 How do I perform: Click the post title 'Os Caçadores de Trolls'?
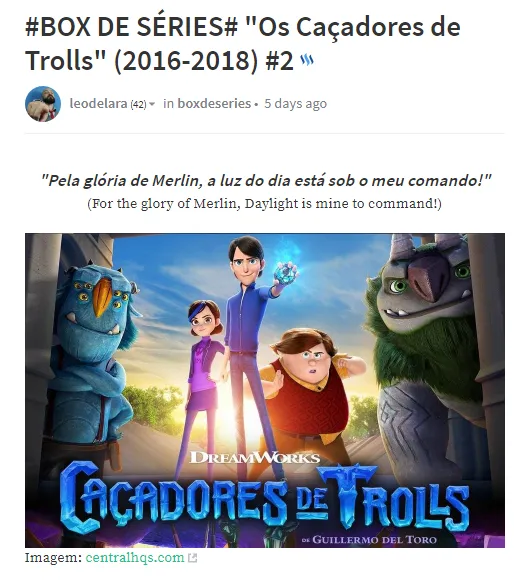[243, 44]
